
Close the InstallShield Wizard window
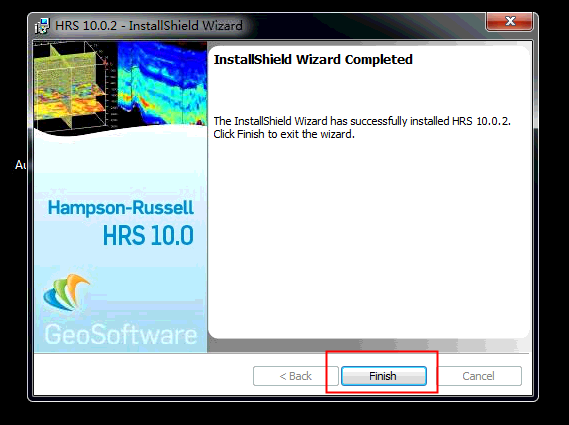510,21
